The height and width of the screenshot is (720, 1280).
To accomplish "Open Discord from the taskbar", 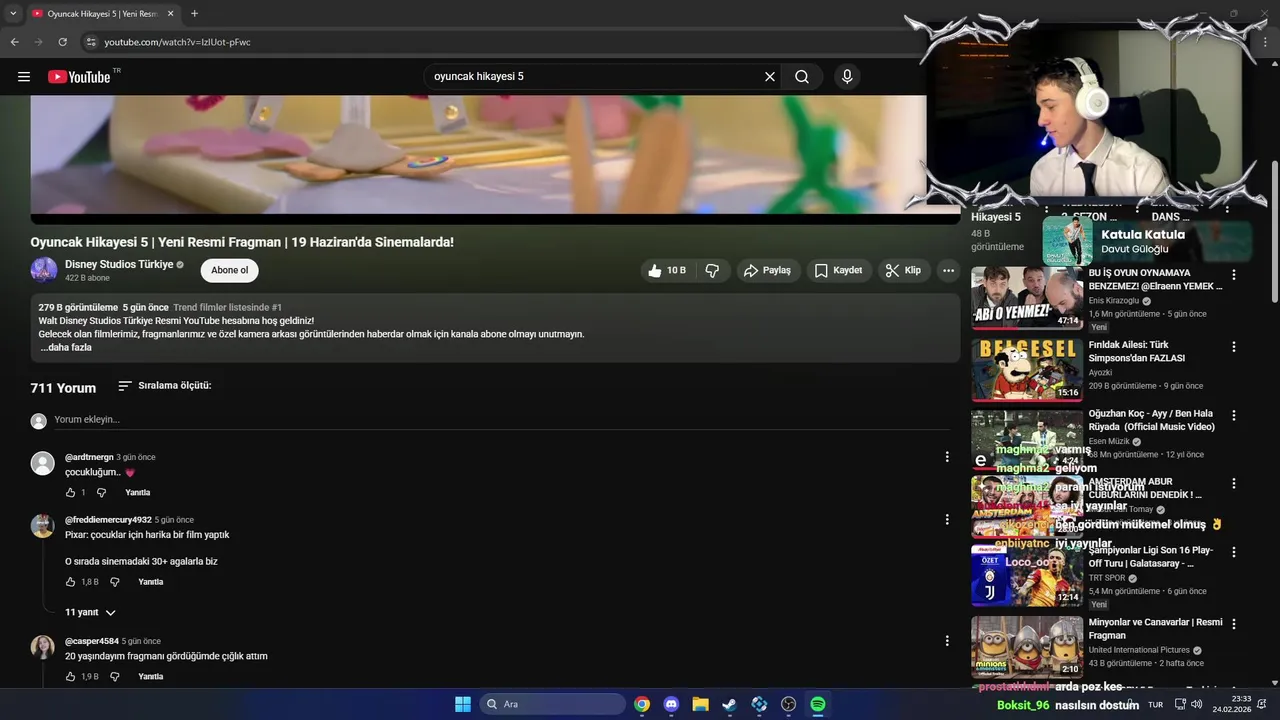I will [x=671, y=704].
